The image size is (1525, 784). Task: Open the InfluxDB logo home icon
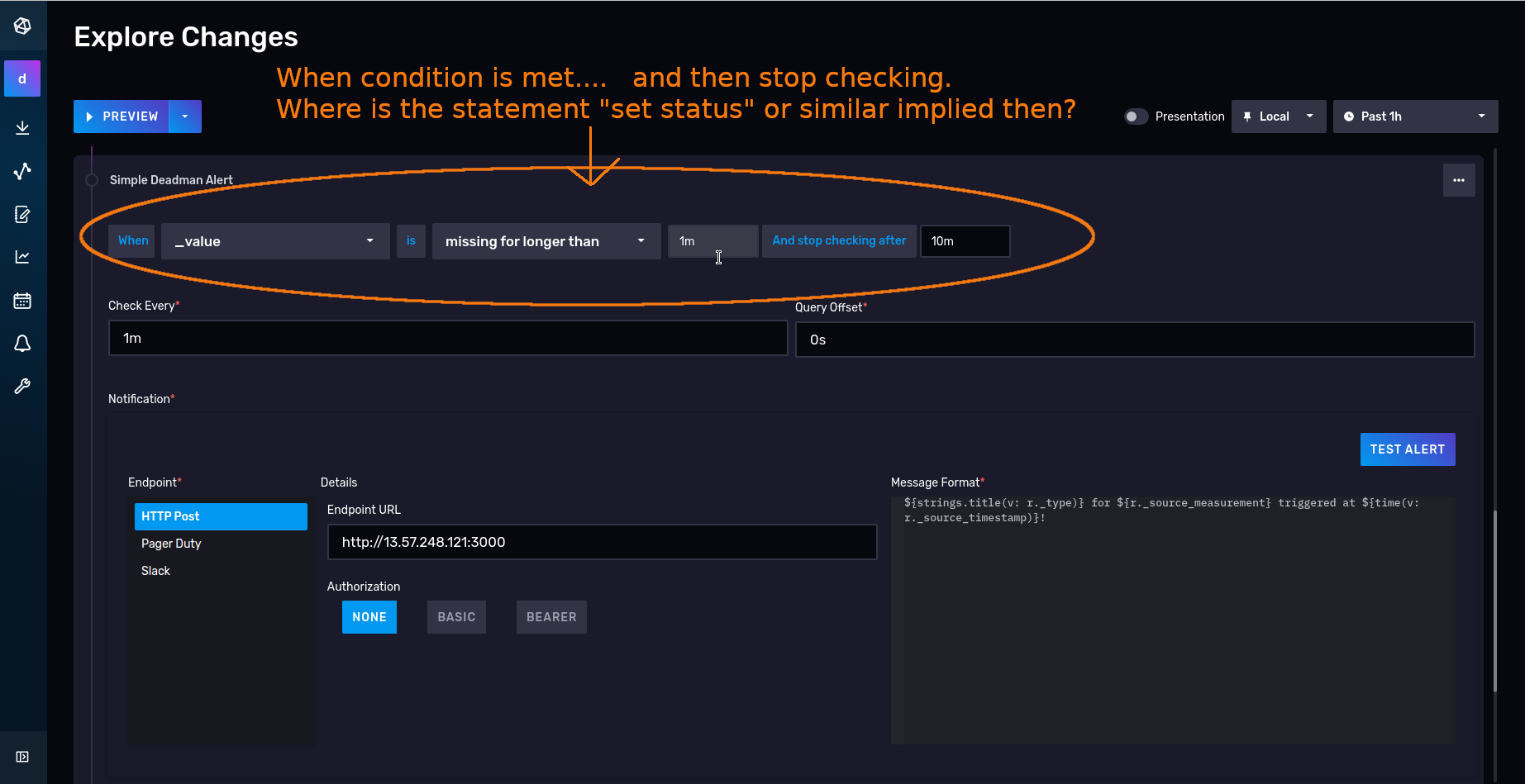click(22, 26)
